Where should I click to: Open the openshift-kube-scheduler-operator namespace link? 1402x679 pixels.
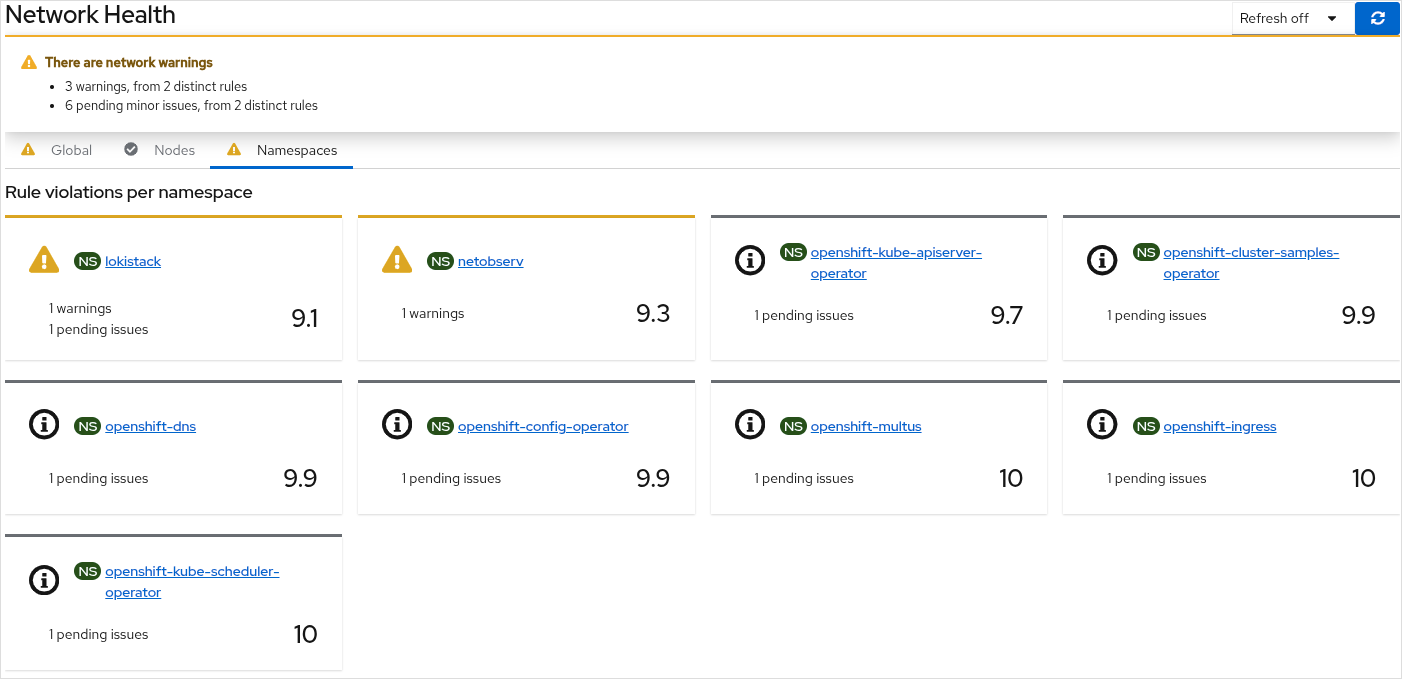click(x=191, y=571)
